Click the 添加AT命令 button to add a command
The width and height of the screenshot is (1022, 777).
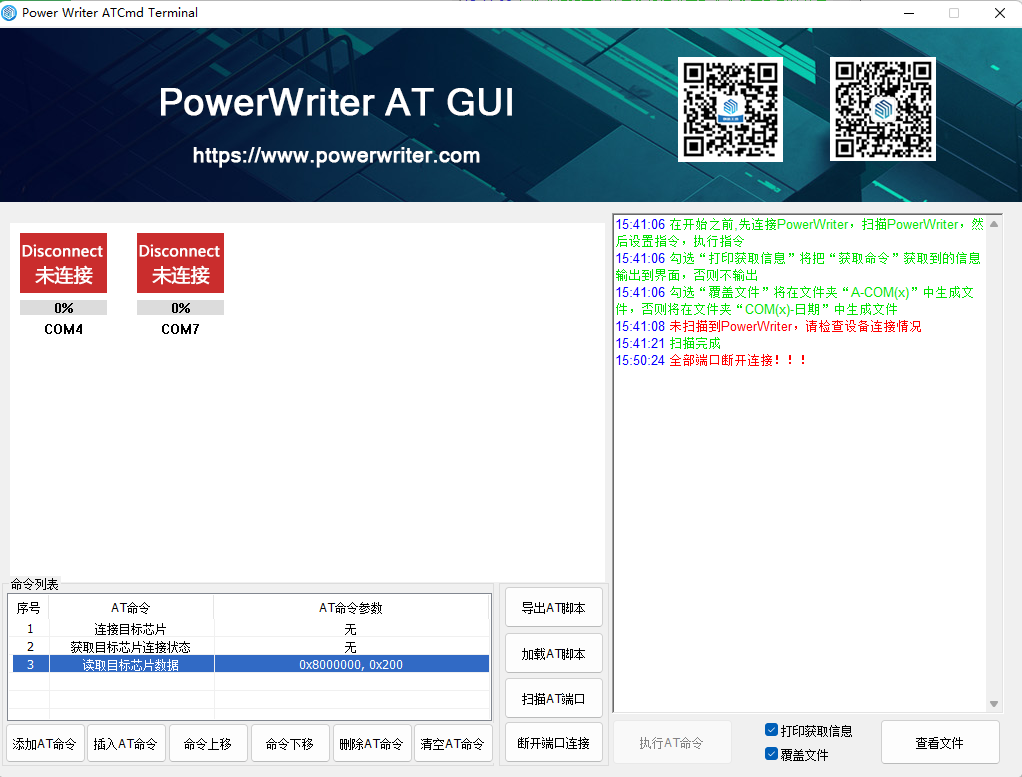click(44, 743)
